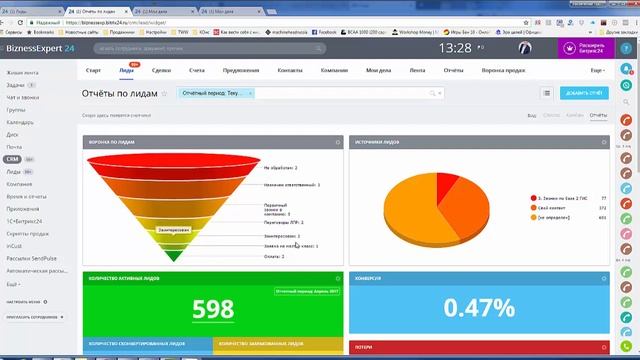Open the Контакты tab
The width and height of the screenshot is (640, 360).
(290, 71)
